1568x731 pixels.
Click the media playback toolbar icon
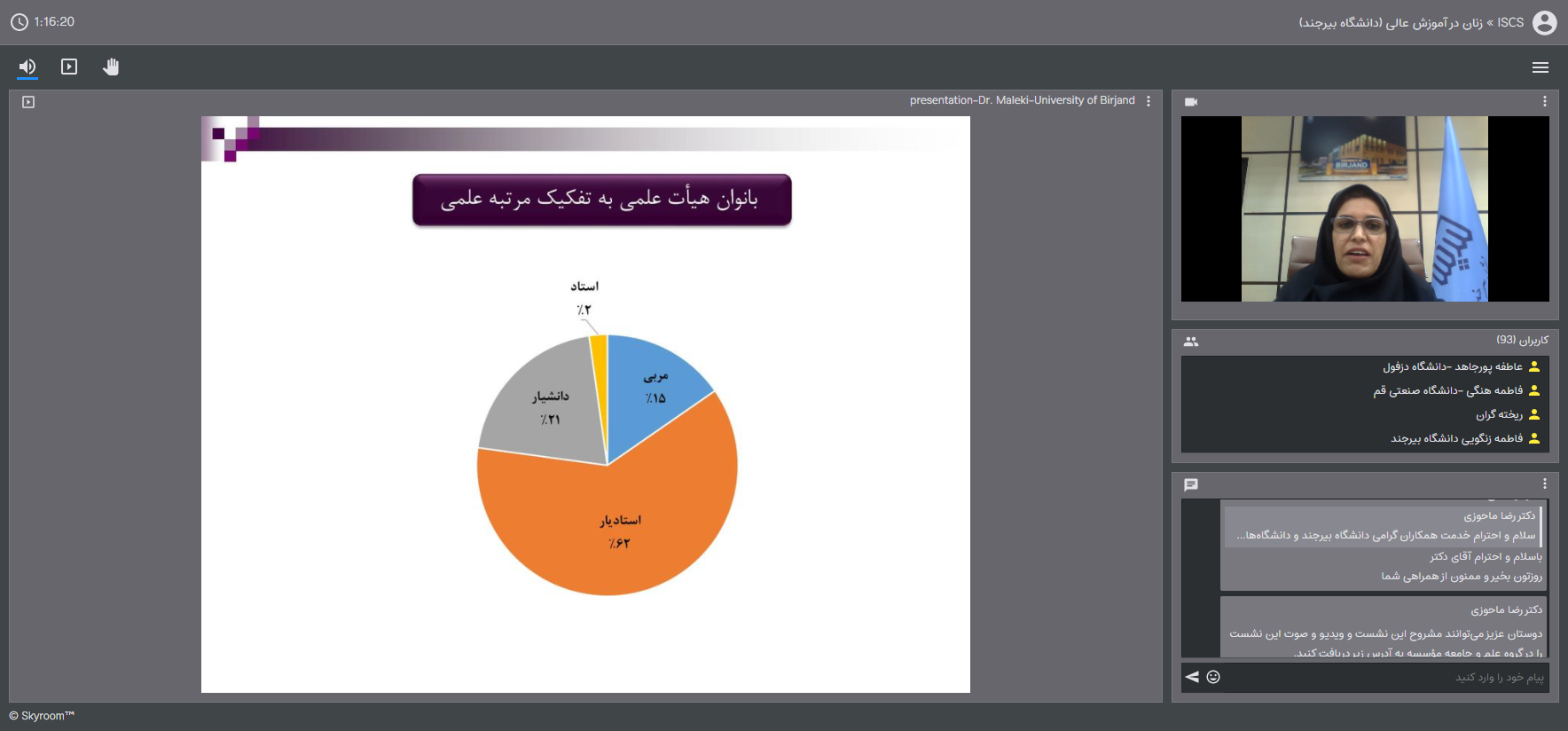pyautogui.click(x=69, y=67)
